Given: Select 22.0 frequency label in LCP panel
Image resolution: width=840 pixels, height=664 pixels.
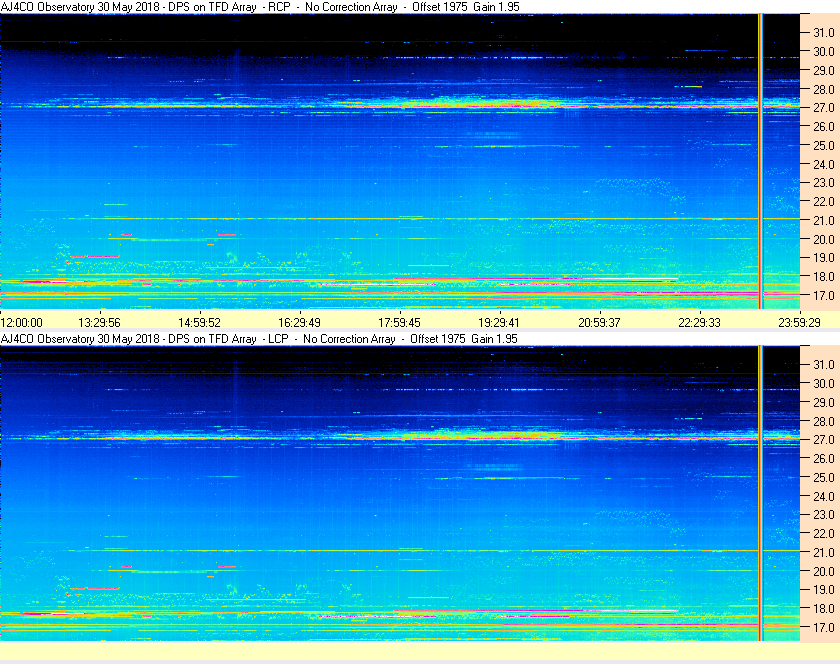Looking at the screenshot, I should 824,533.
